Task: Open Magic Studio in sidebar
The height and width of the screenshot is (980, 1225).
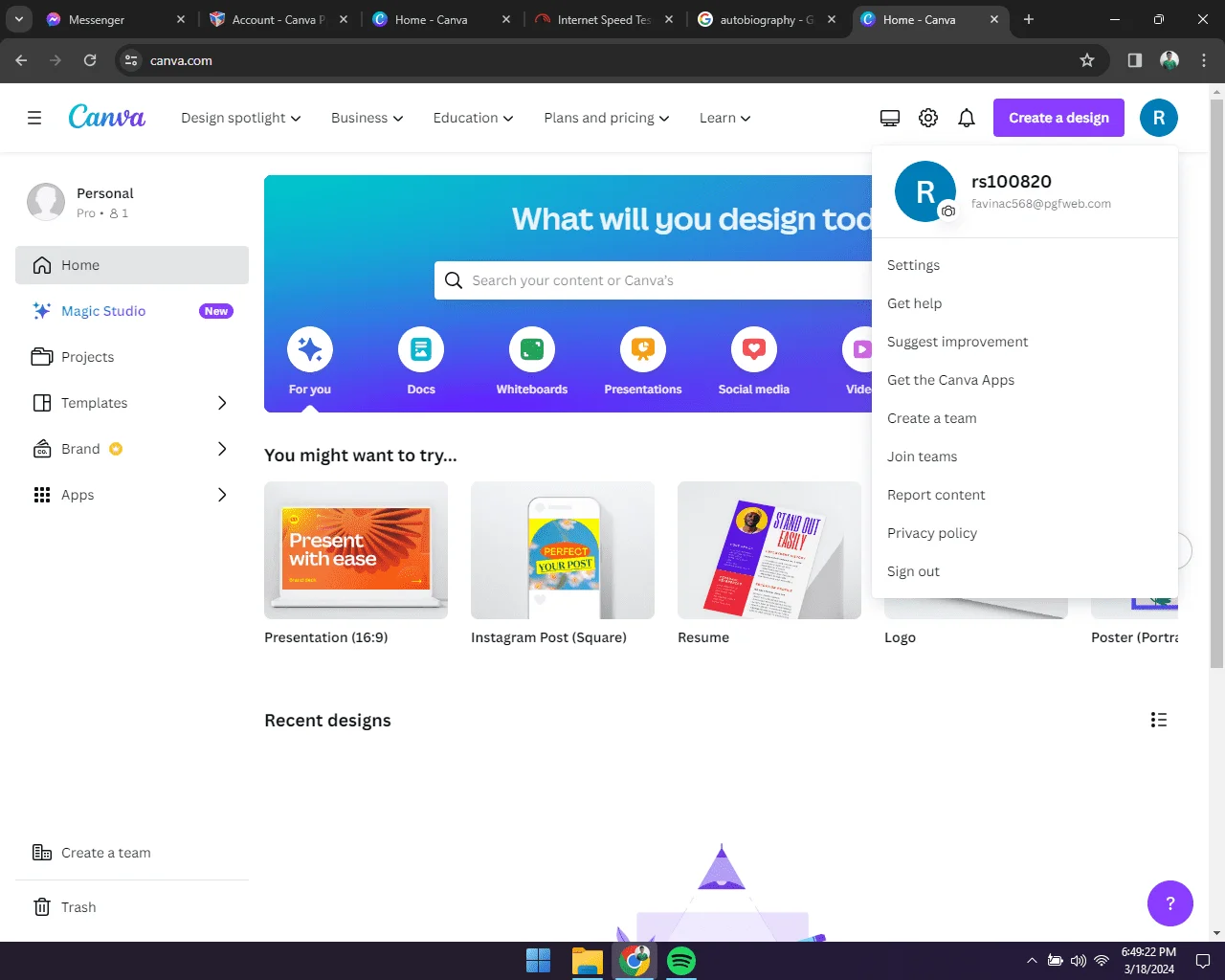Action: click(x=132, y=311)
